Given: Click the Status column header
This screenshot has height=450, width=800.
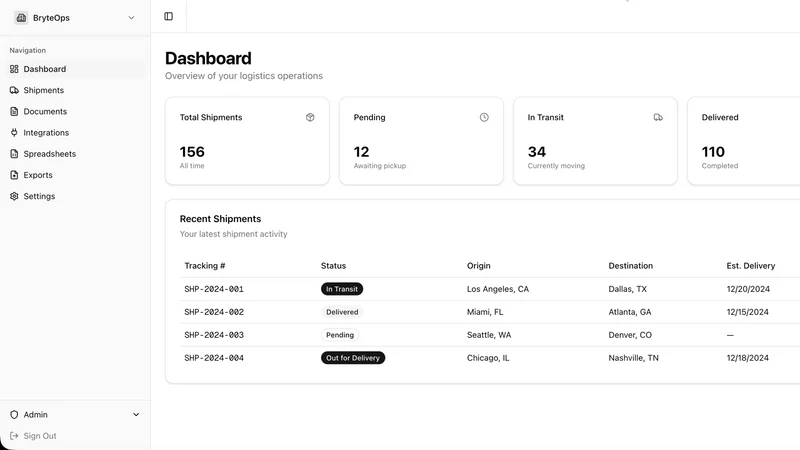Looking at the screenshot, I should pos(333,266).
